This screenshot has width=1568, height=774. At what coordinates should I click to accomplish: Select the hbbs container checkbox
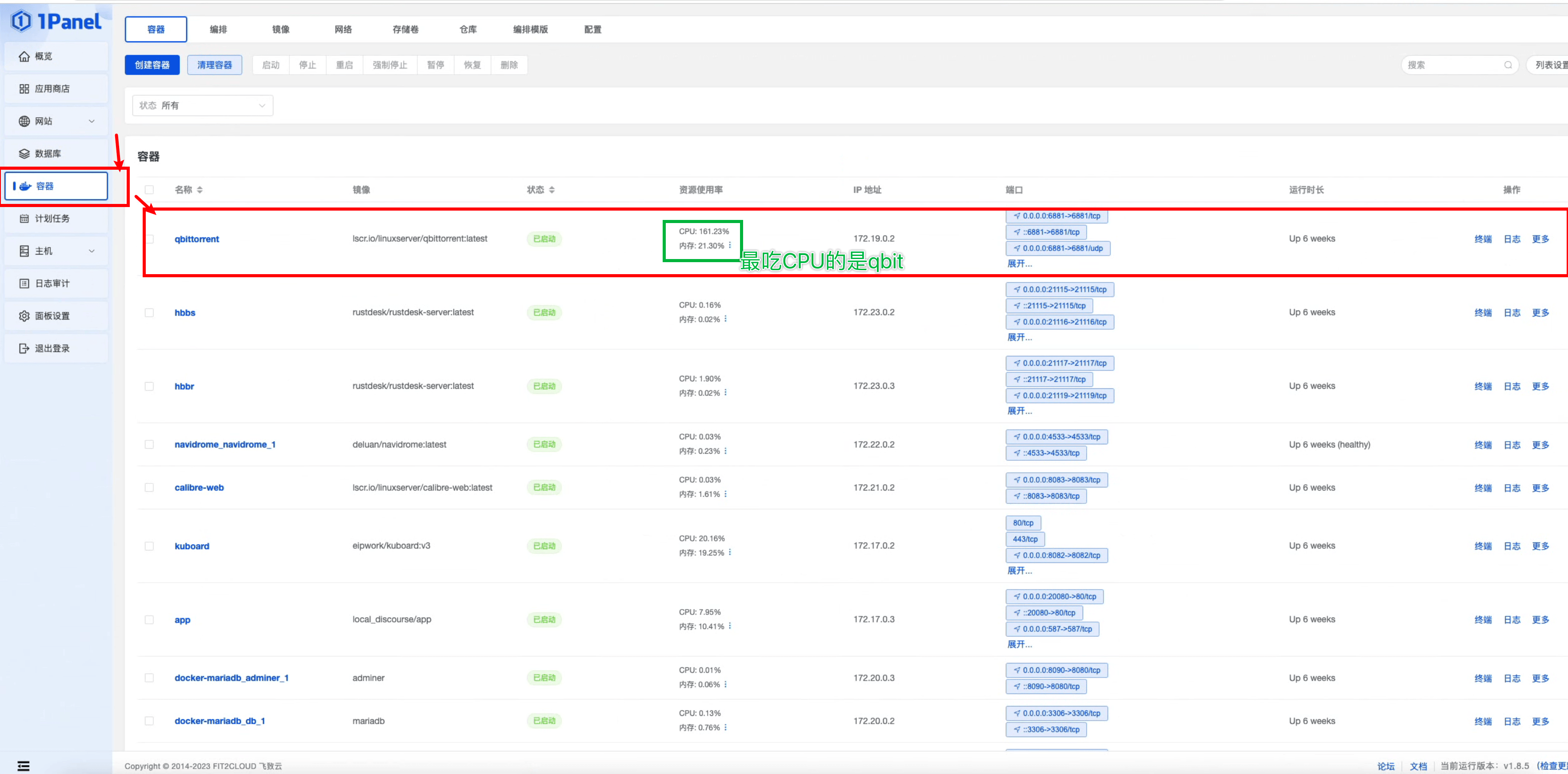149,313
